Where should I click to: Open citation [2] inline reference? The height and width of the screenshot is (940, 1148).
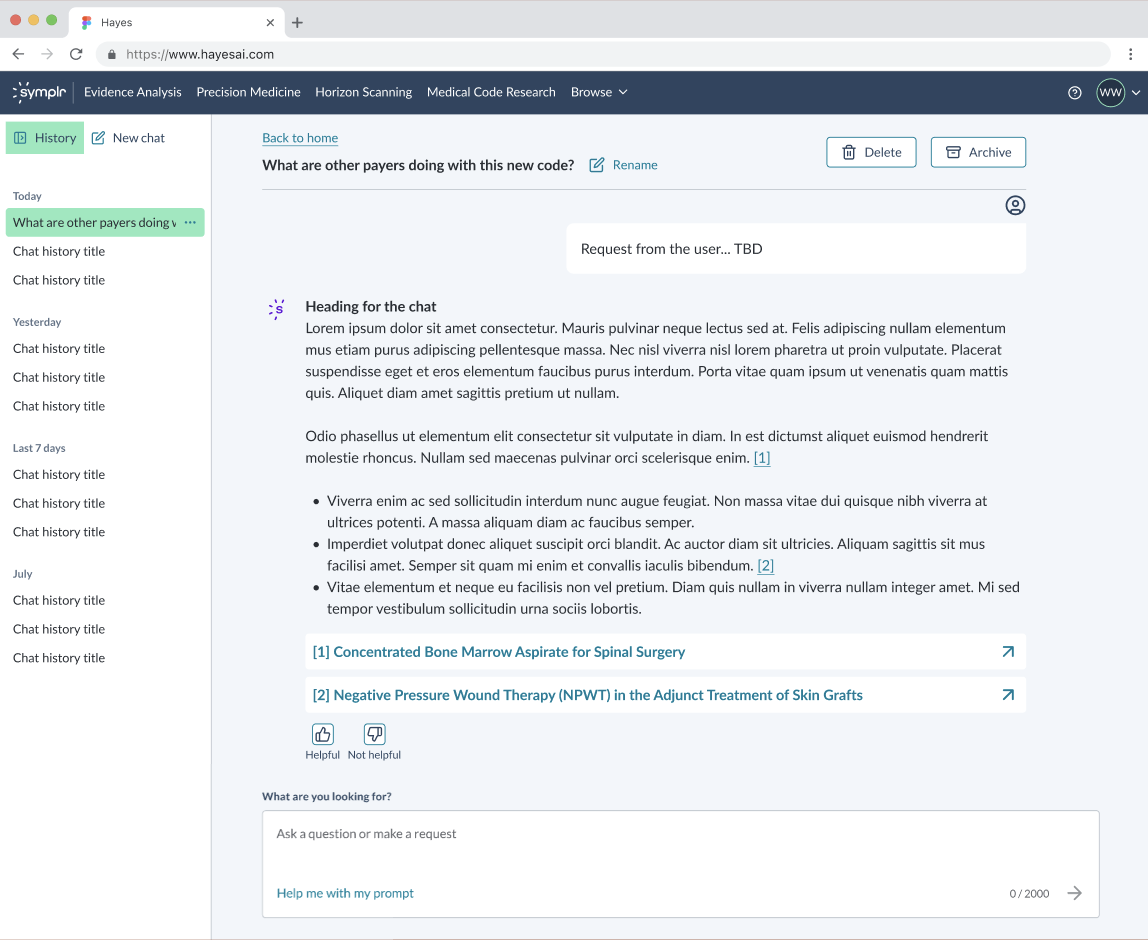coord(765,565)
